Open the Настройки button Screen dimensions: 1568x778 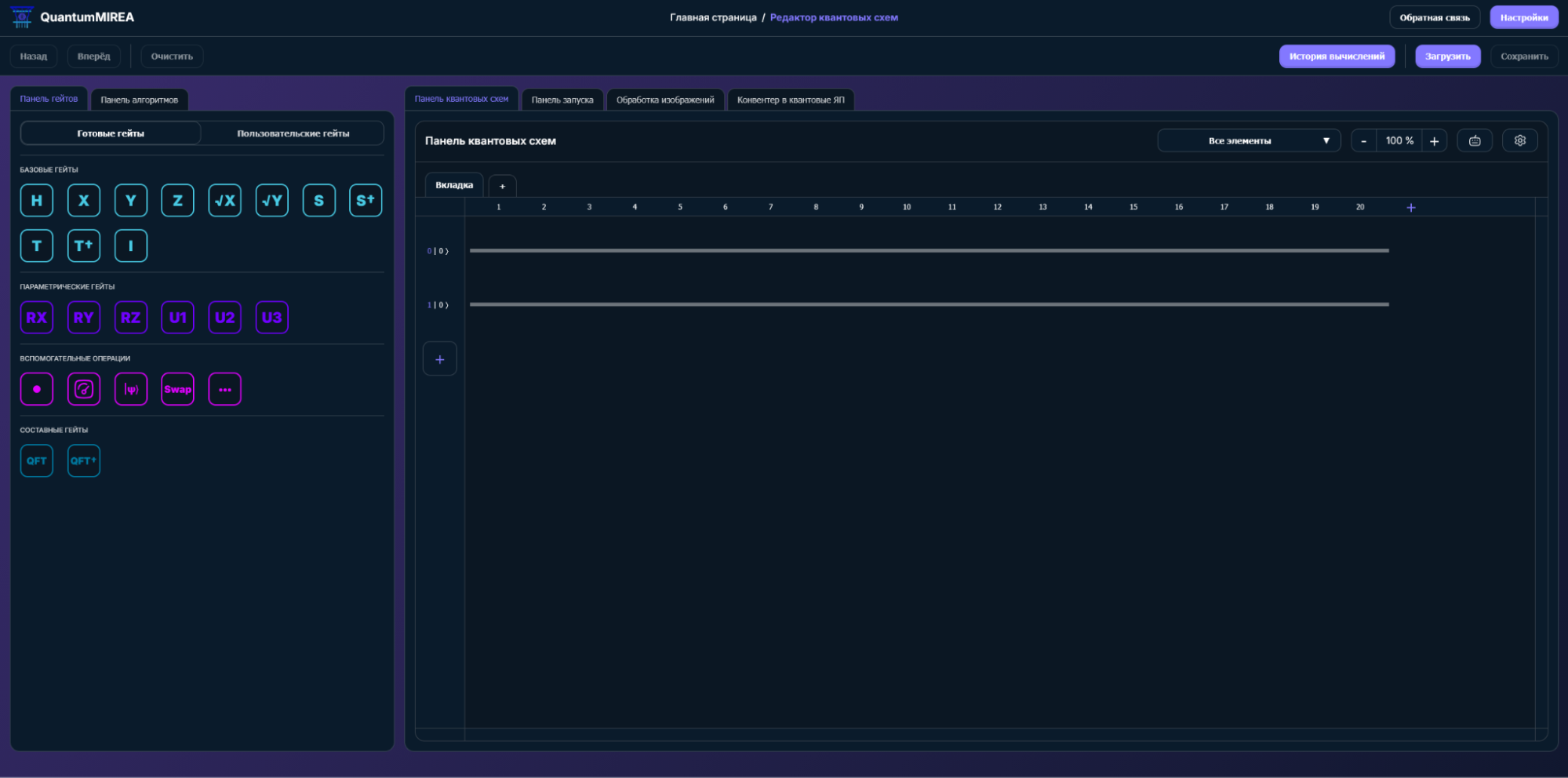pos(1524,17)
